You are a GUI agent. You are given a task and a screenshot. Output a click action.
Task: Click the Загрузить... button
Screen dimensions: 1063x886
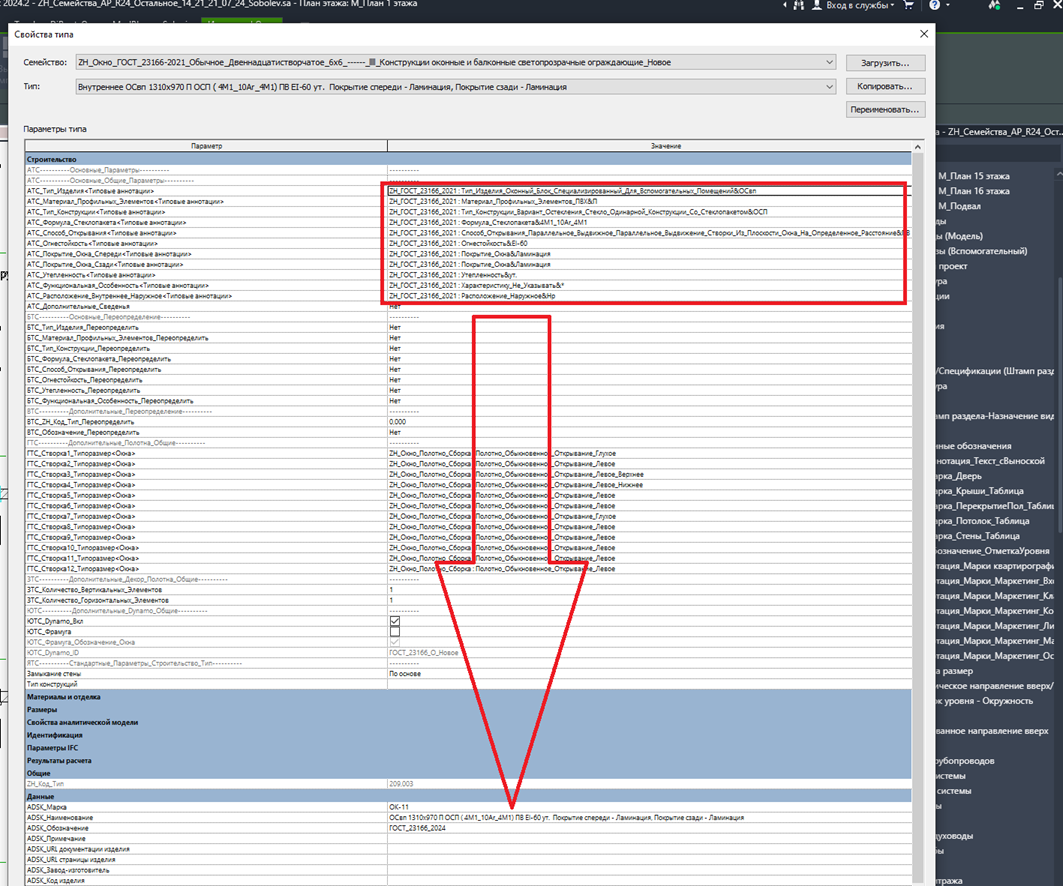pos(885,62)
